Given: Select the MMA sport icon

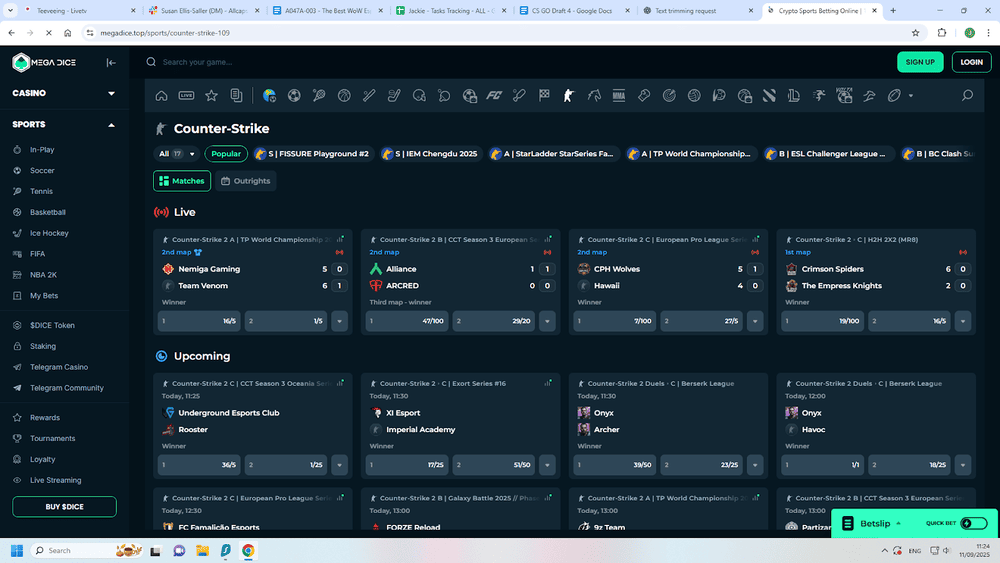Looking at the screenshot, I should [x=619, y=96].
